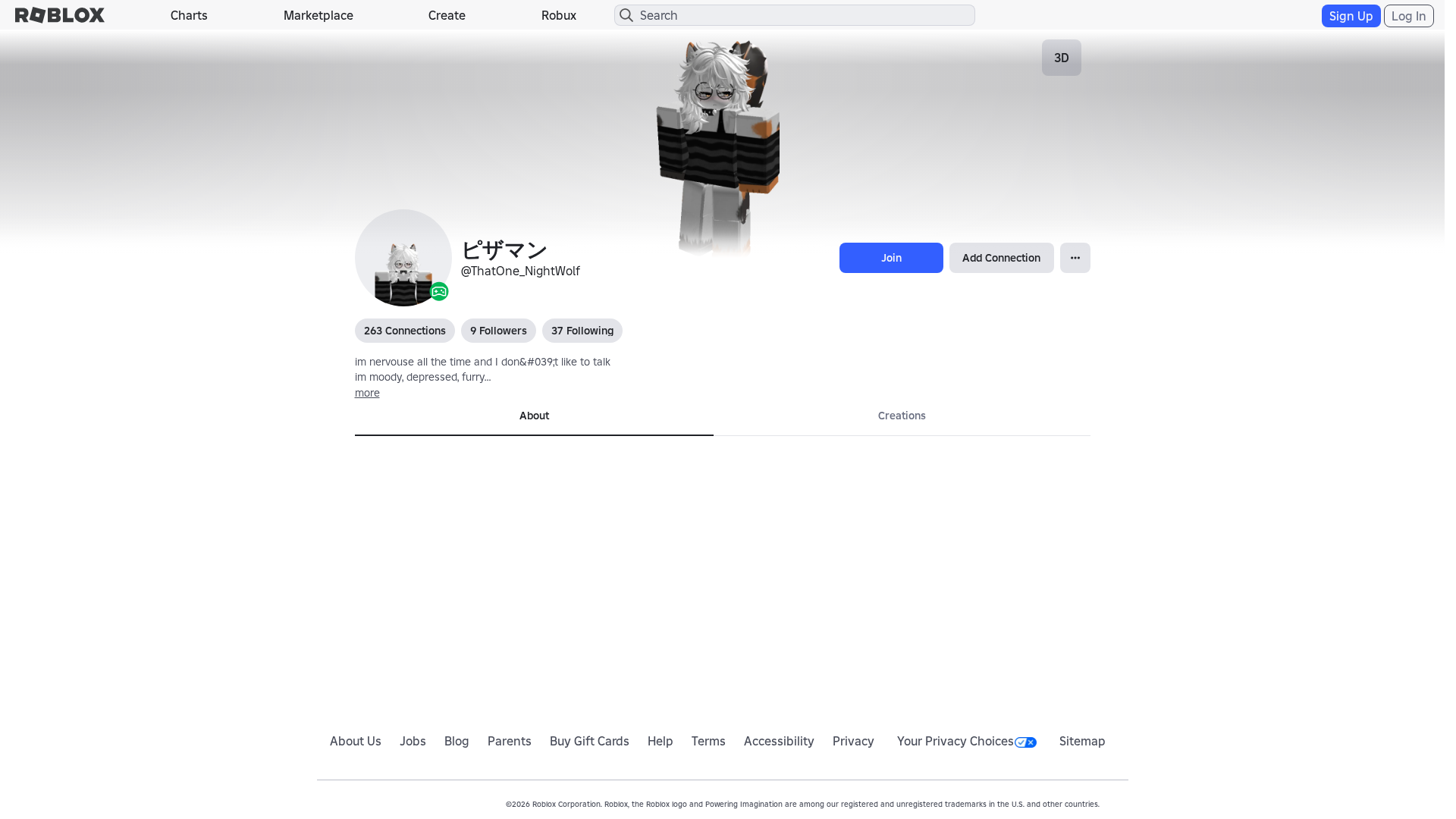Screen dimensions: 1456x819
Task: Open the Charts menu item
Action: (189, 15)
